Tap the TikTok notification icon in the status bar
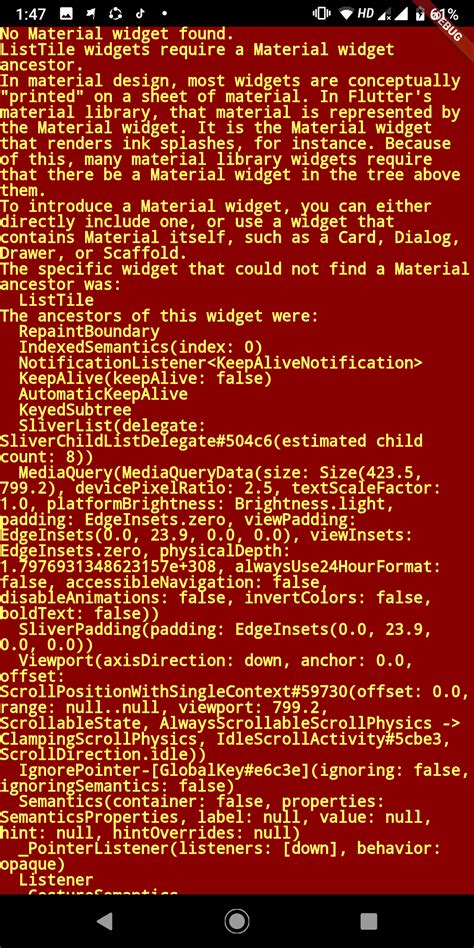The image size is (474, 948). (x=140, y=13)
